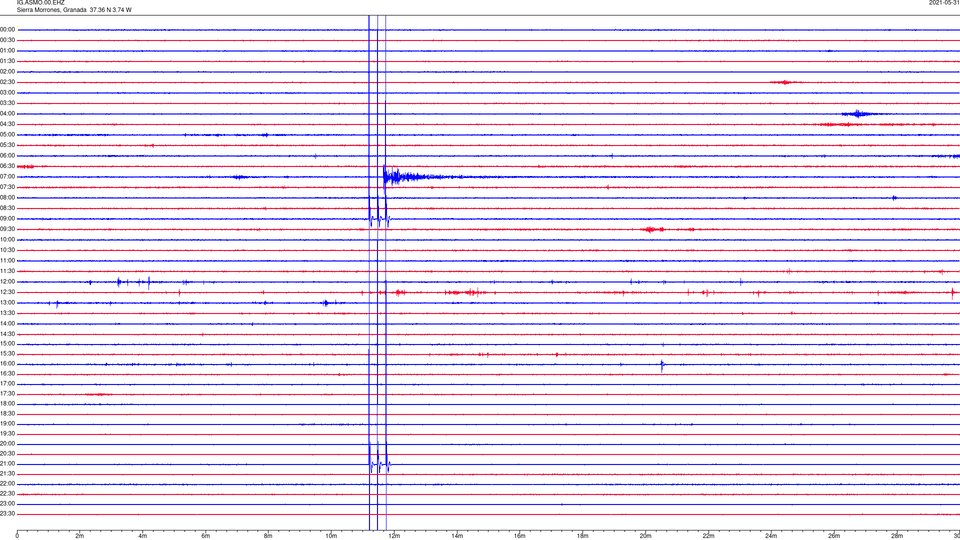Click the red burst on 09:30 trace near 20m
This screenshot has width=960, height=540.
(x=653, y=230)
